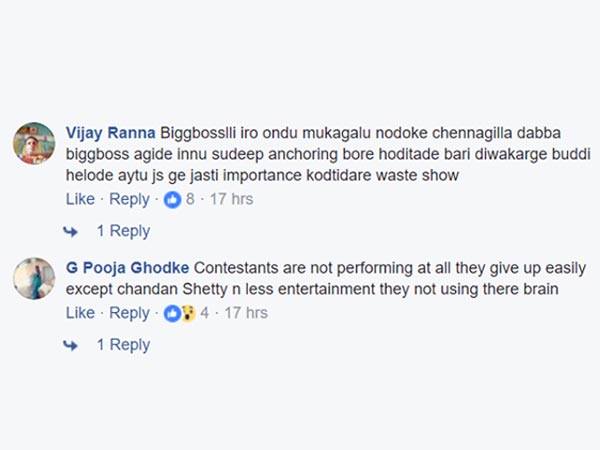Open the 17 hrs timestamp on Vijay Ranna's comment
This screenshot has height=450, width=600.
230,199
